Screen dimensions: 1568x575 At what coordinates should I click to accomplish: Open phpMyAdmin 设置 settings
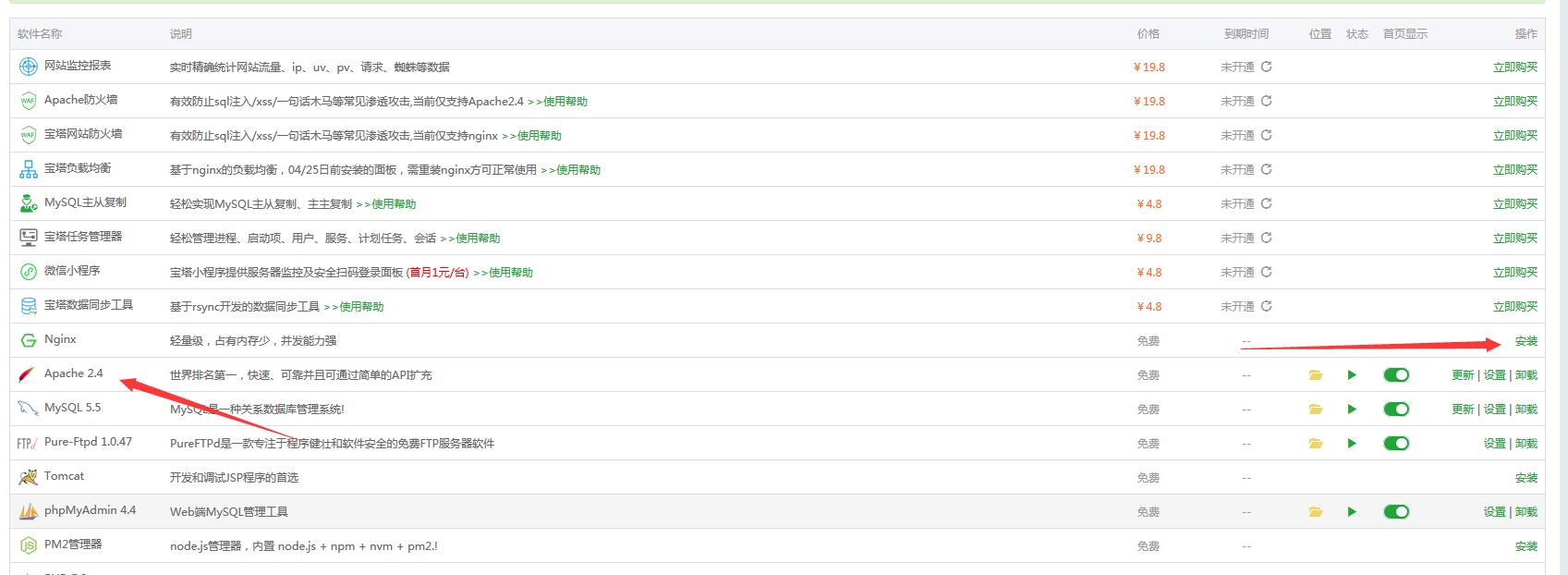1495,512
